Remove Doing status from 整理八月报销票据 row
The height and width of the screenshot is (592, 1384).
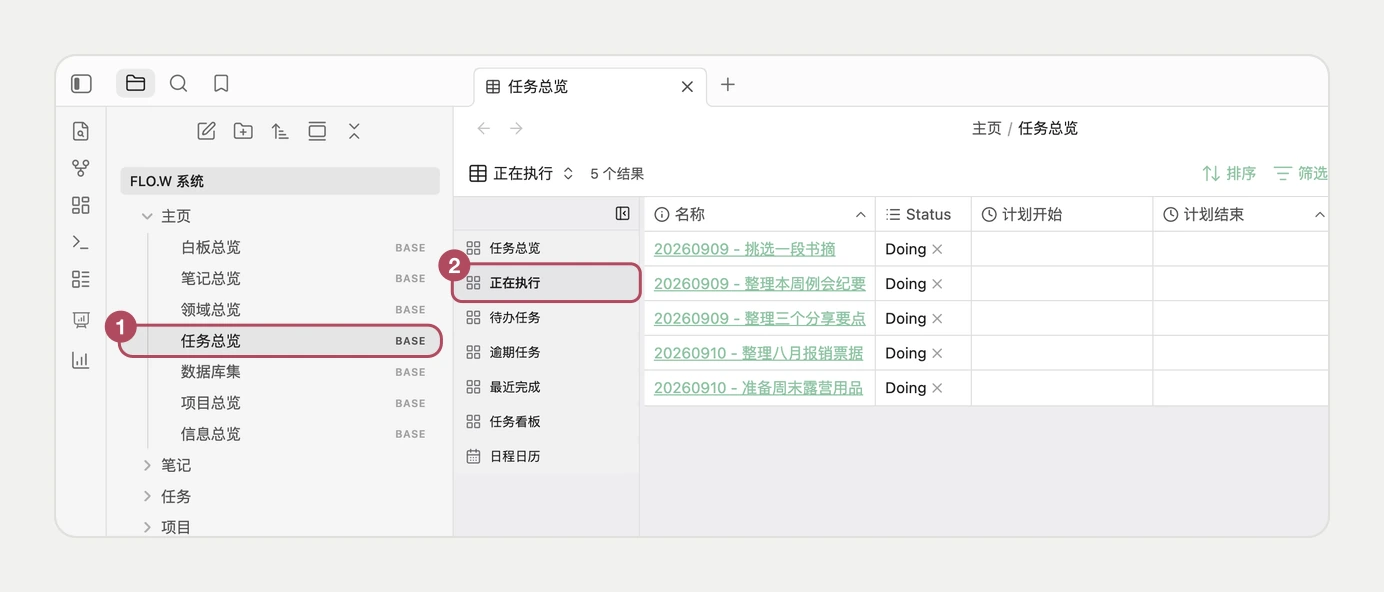point(937,353)
